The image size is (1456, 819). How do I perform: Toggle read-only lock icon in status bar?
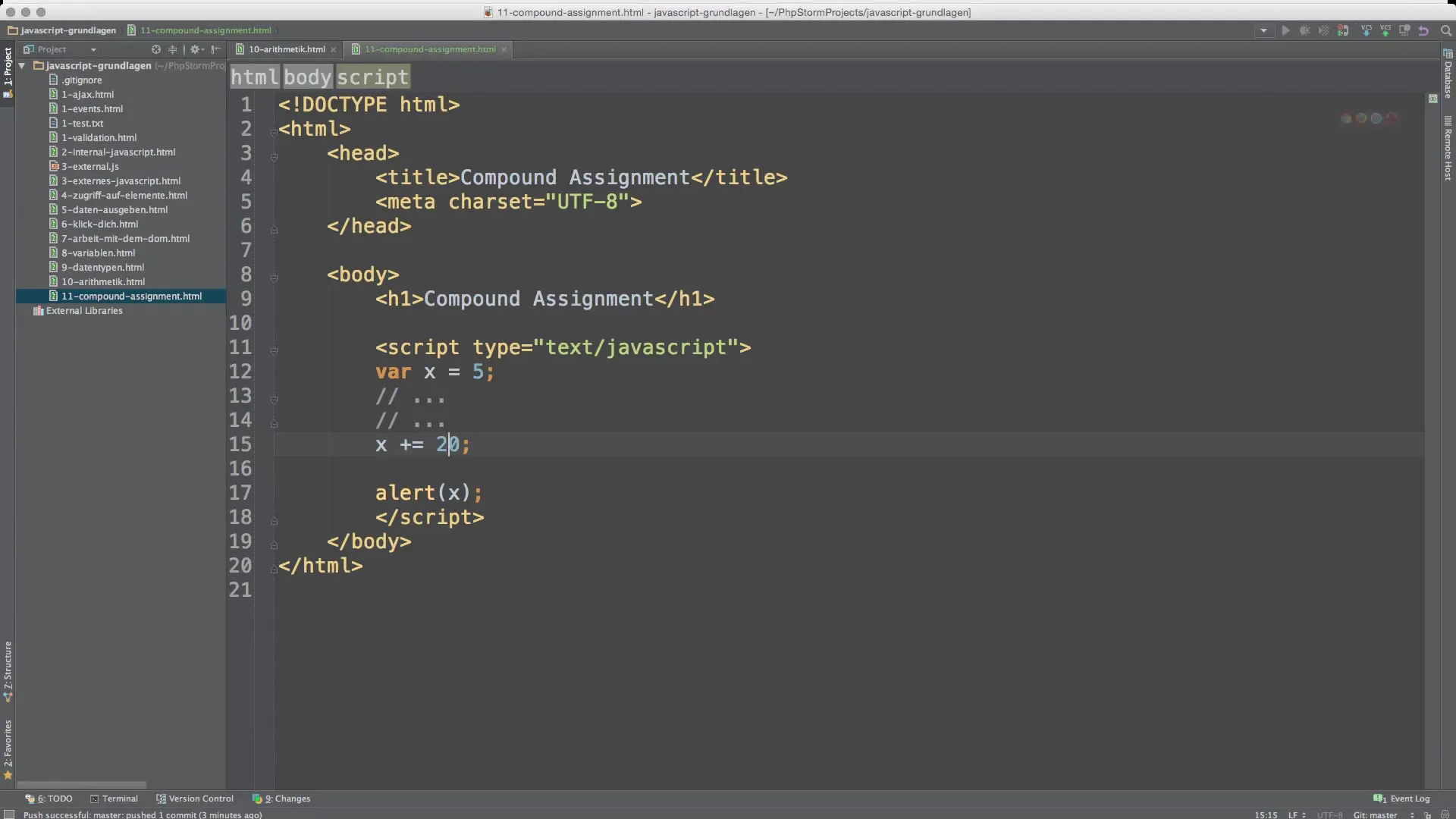point(1427,815)
